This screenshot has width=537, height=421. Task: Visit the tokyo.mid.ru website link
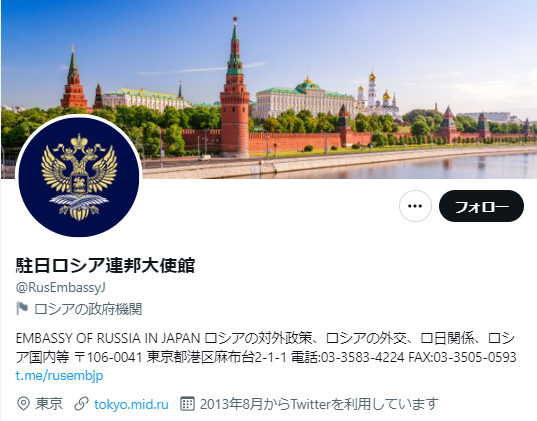tap(131, 404)
